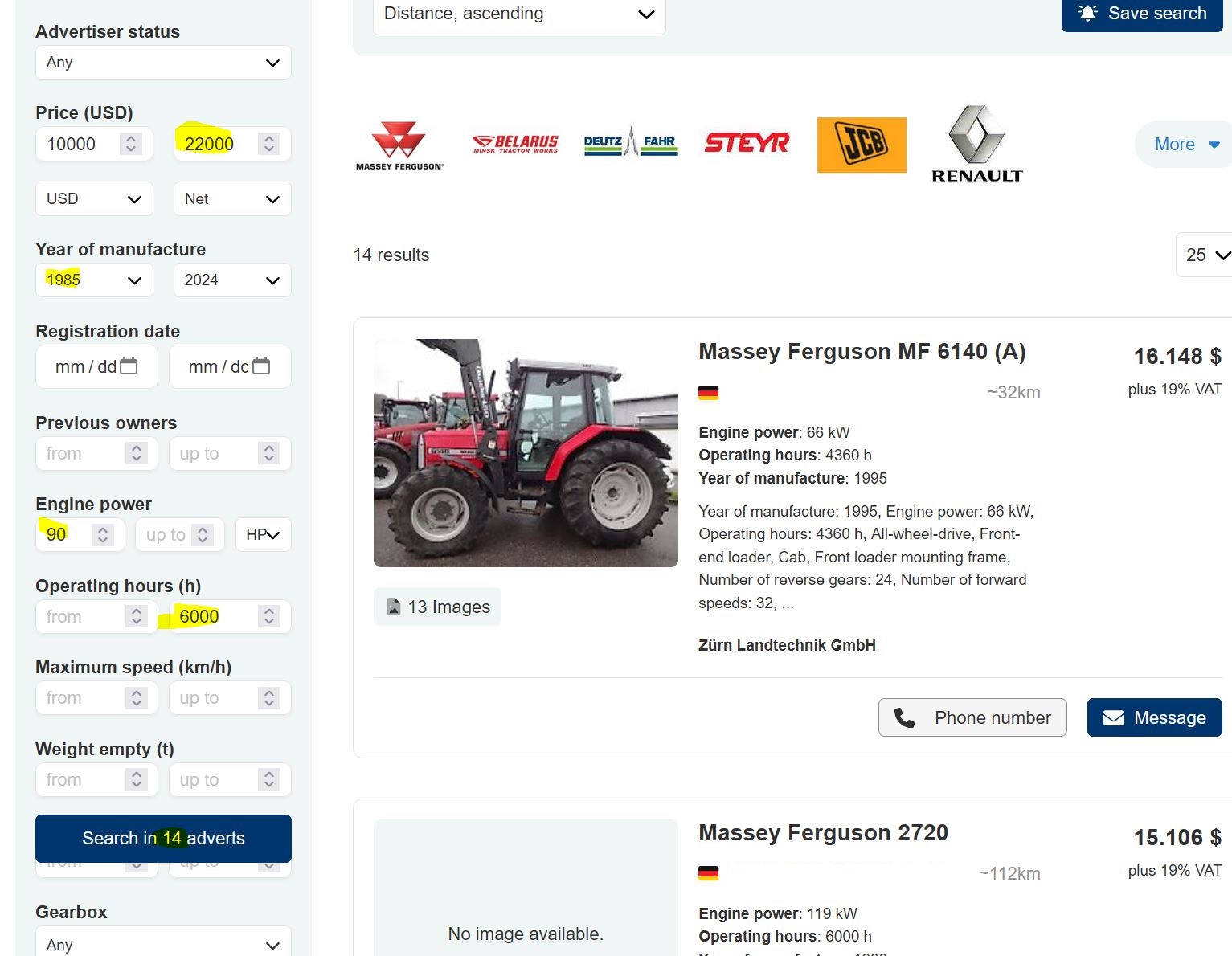Screen dimensions: 1232x956
Task: Adjust engine power from stepper arrows
Action: click(102, 535)
